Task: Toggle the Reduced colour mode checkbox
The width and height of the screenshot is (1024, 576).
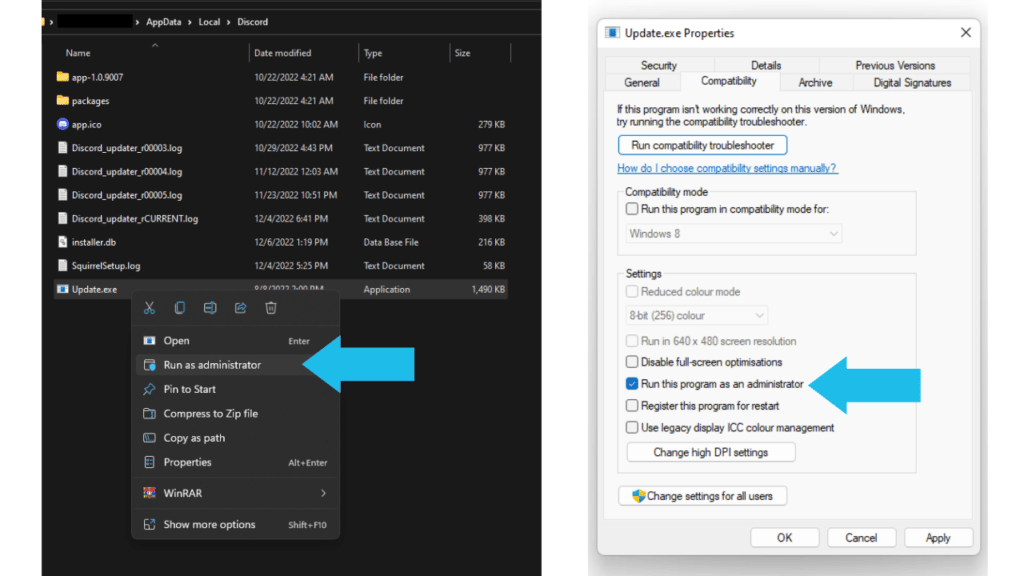Action: point(632,291)
